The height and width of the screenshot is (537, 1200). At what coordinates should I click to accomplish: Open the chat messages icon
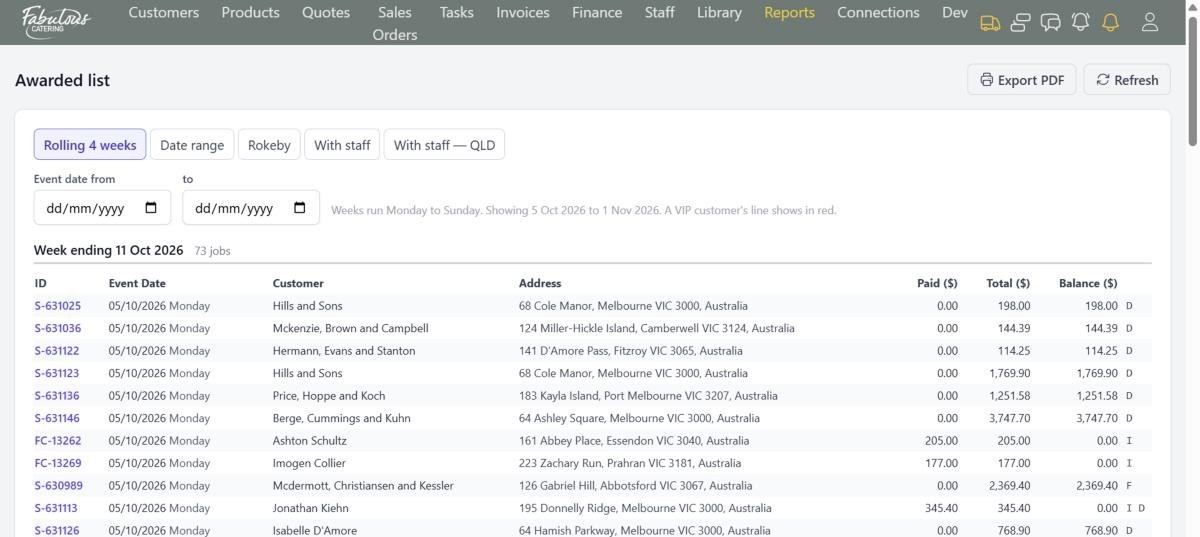click(x=1050, y=22)
